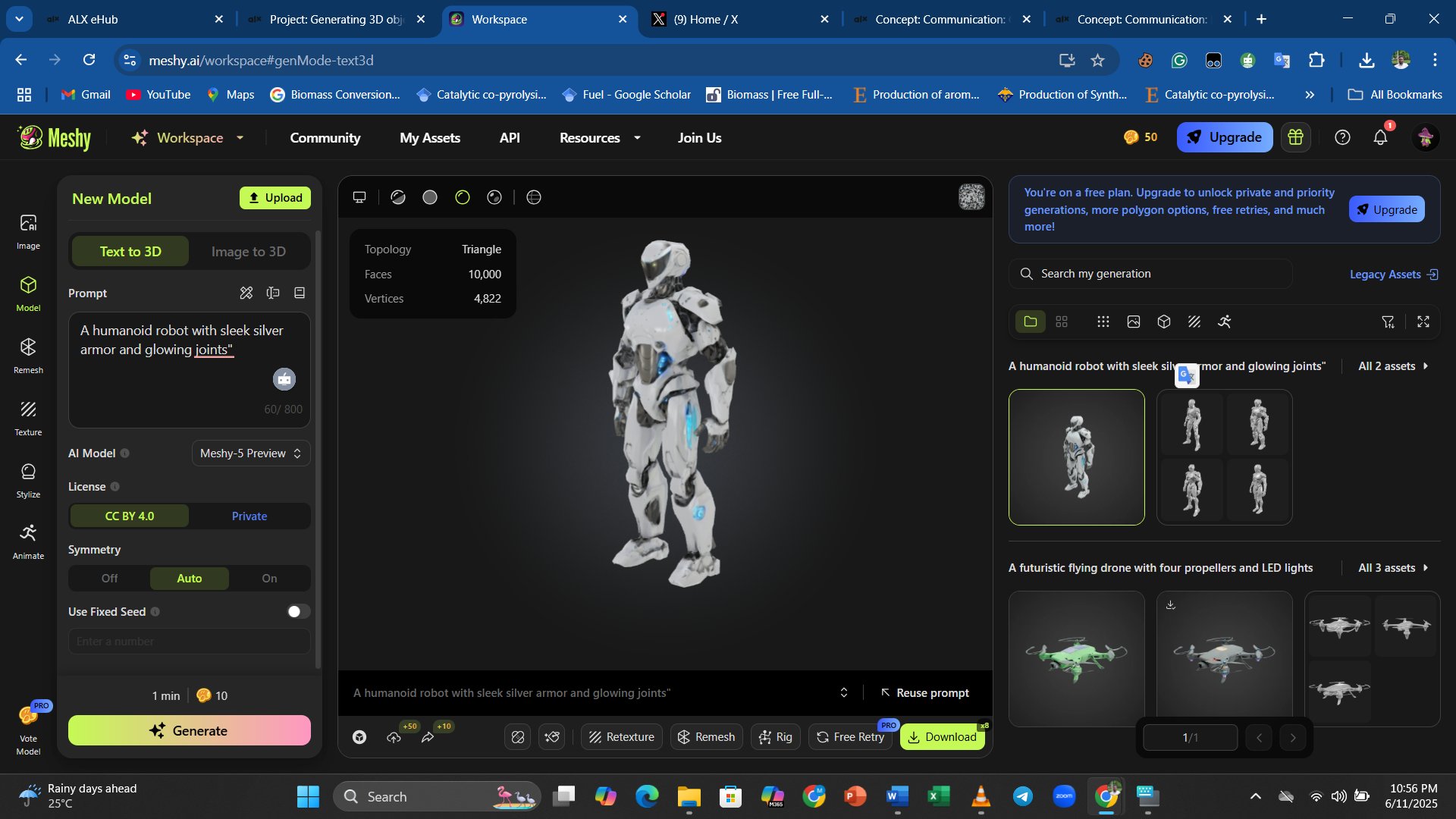1456x819 pixels.
Task: Switch to the Image to 3D tab
Action: click(249, 252)
